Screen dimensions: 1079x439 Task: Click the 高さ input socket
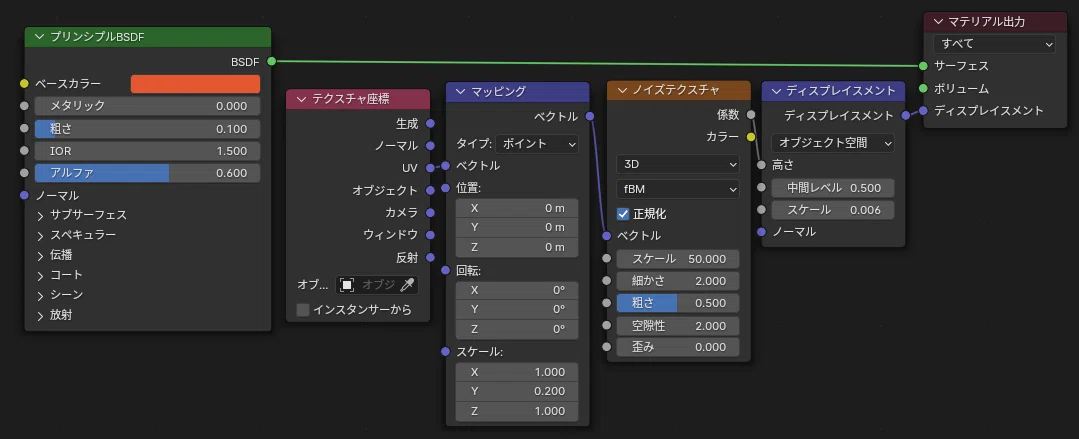coord(761,165)
